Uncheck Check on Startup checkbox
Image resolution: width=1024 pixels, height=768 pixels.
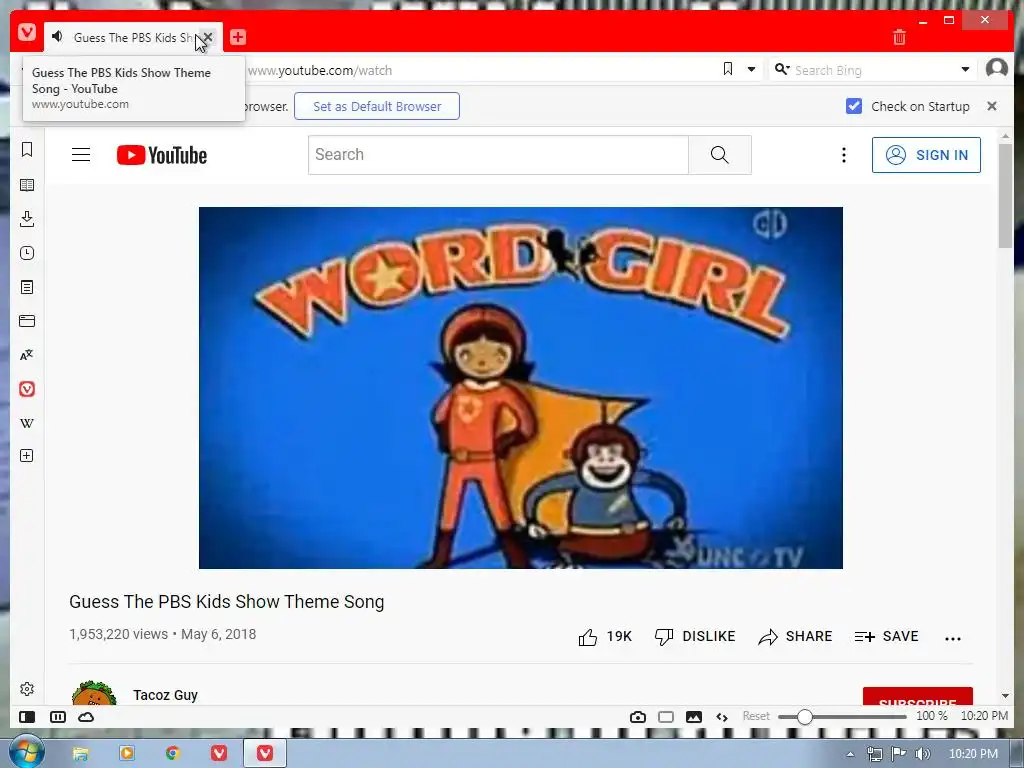(854, 106)
